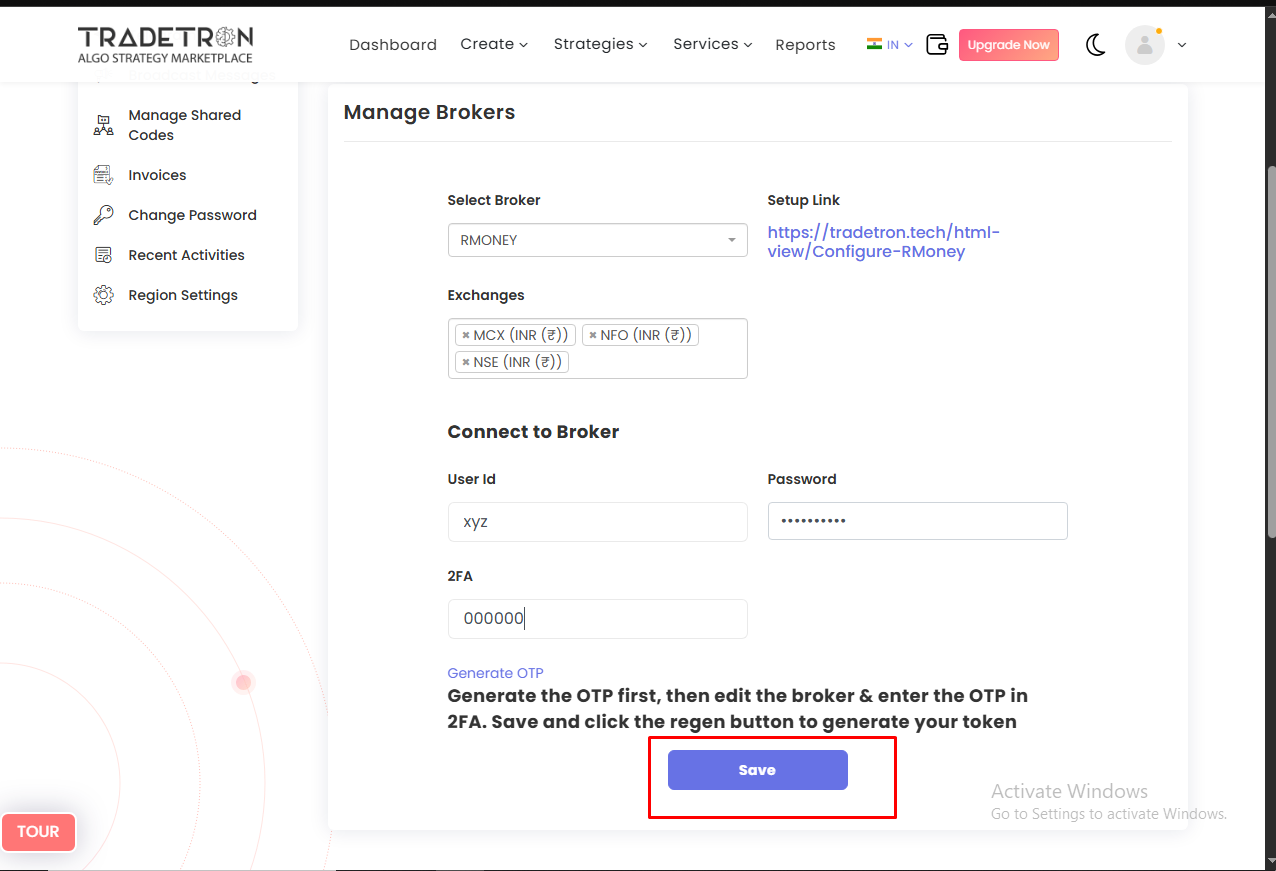This screenshot has width=1276, height=871.
Task: Remove NSE exchange tag
Action: coord(466,362)
